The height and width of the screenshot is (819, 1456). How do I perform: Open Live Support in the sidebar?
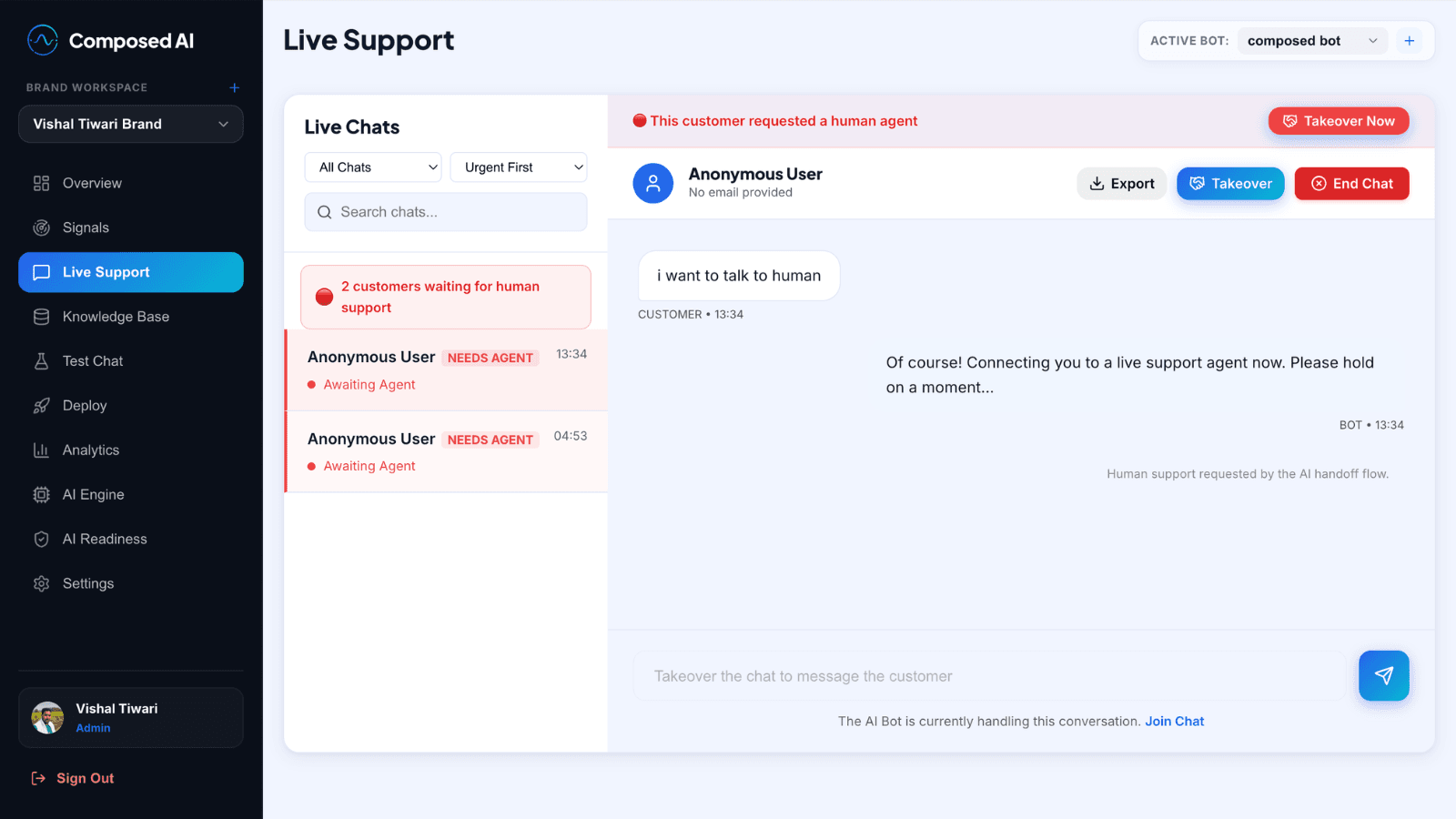[x=131, y=272]
